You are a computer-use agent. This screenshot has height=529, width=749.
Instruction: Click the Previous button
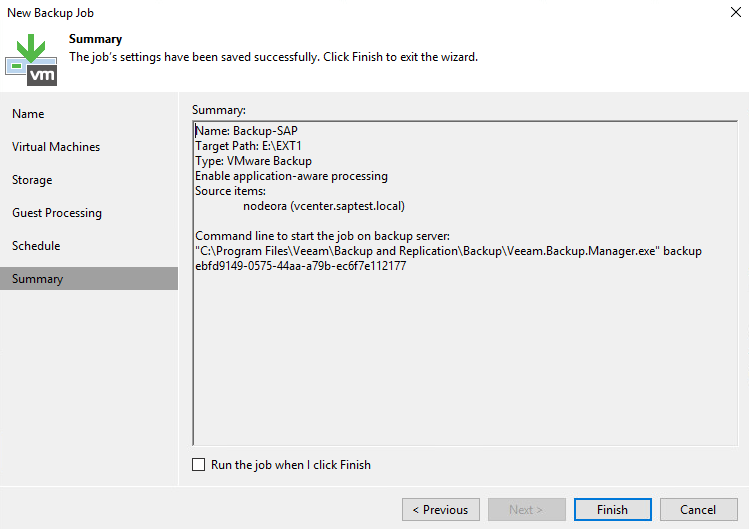[x=440, y=510]
